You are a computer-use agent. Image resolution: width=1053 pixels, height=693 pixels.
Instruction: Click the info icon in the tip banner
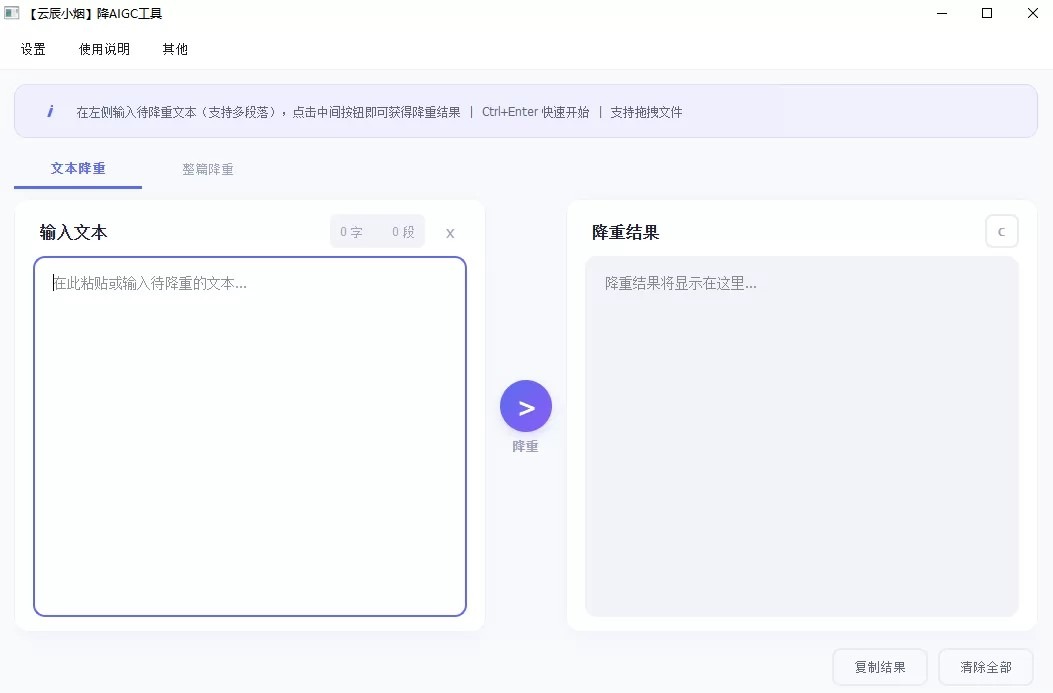[50, 111]
